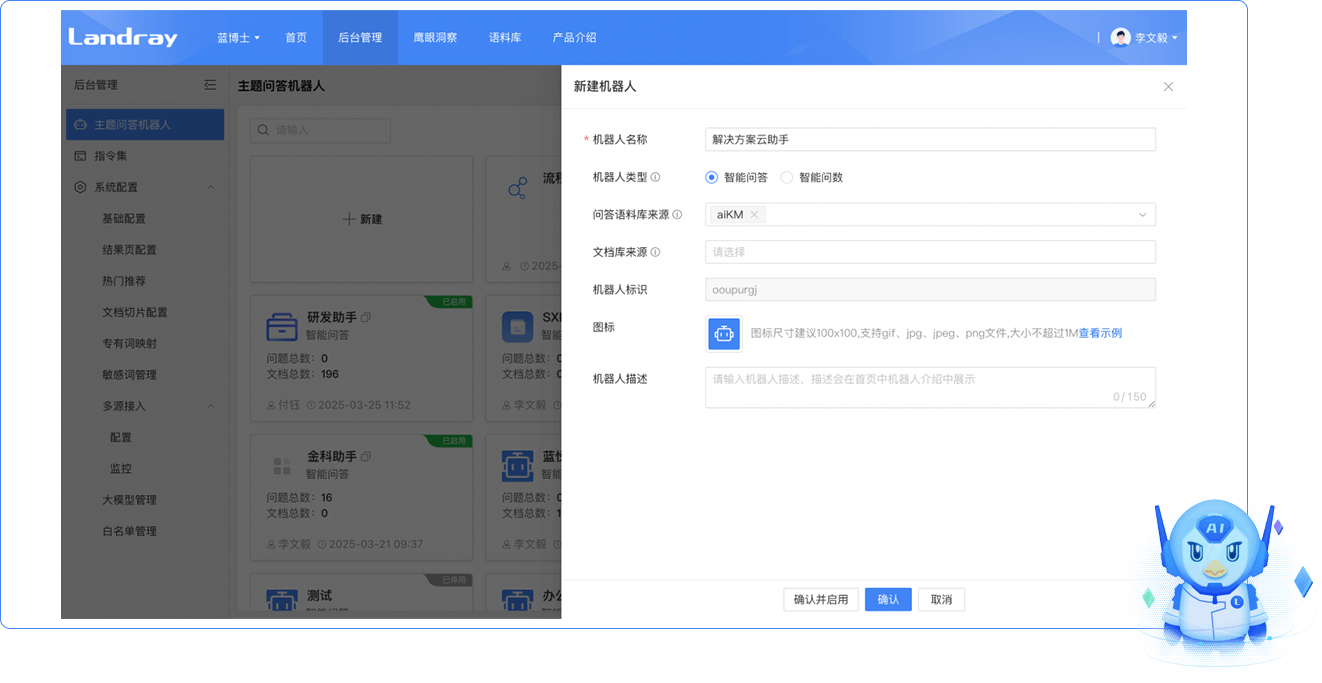Click the AI robot mascot assistant
Image resolution: width=1322 pixels, height=683 pixels.
(1213, 580)
